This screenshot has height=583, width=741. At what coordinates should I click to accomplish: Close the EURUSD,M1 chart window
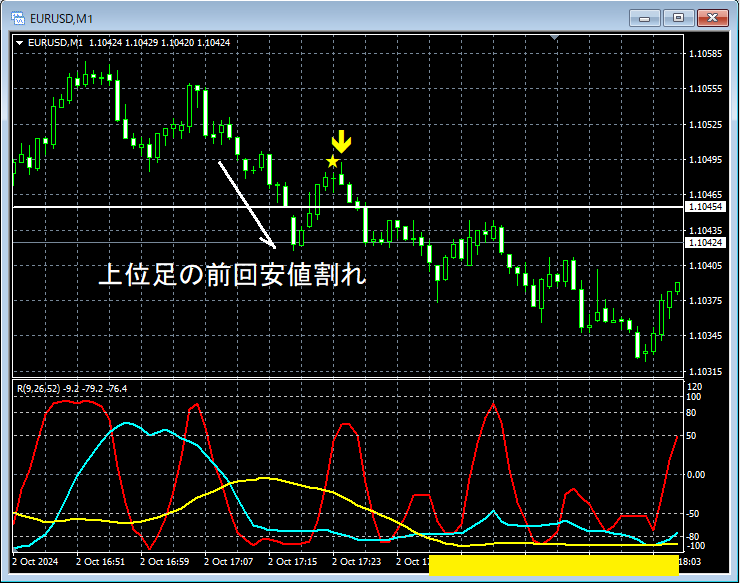click(712, 18)
